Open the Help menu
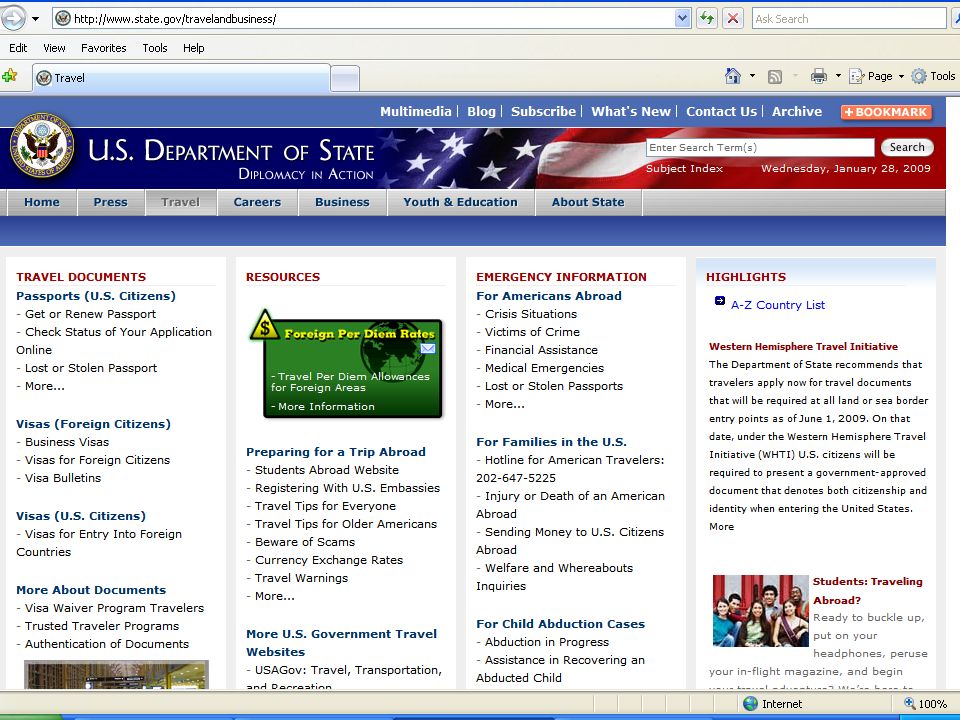Image resolution: width=960 pixels, height=720 pixels. [x=193, y=48]
